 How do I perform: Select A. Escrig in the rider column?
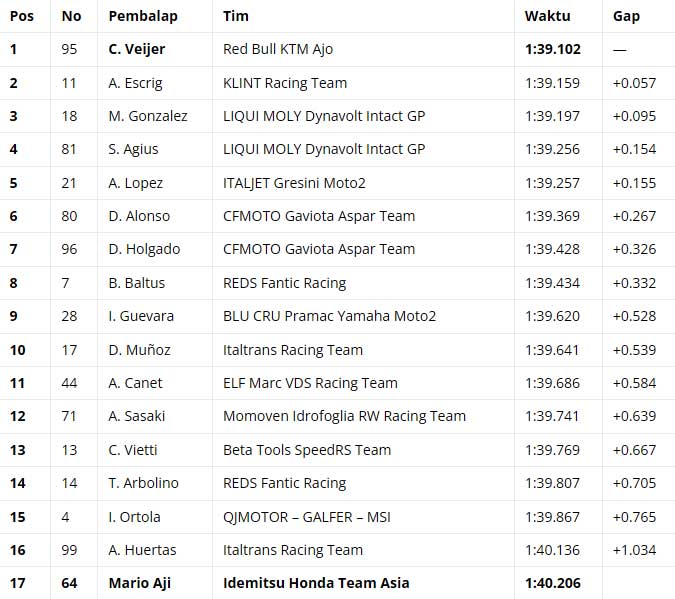pos(135,83)
